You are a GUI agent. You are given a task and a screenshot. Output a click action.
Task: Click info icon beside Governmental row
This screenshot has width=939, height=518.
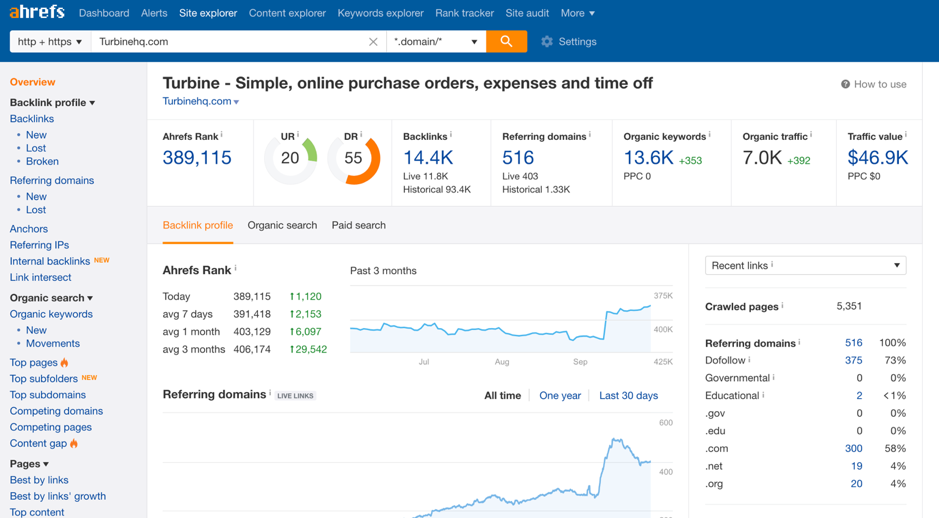click(x=774, y=376)
